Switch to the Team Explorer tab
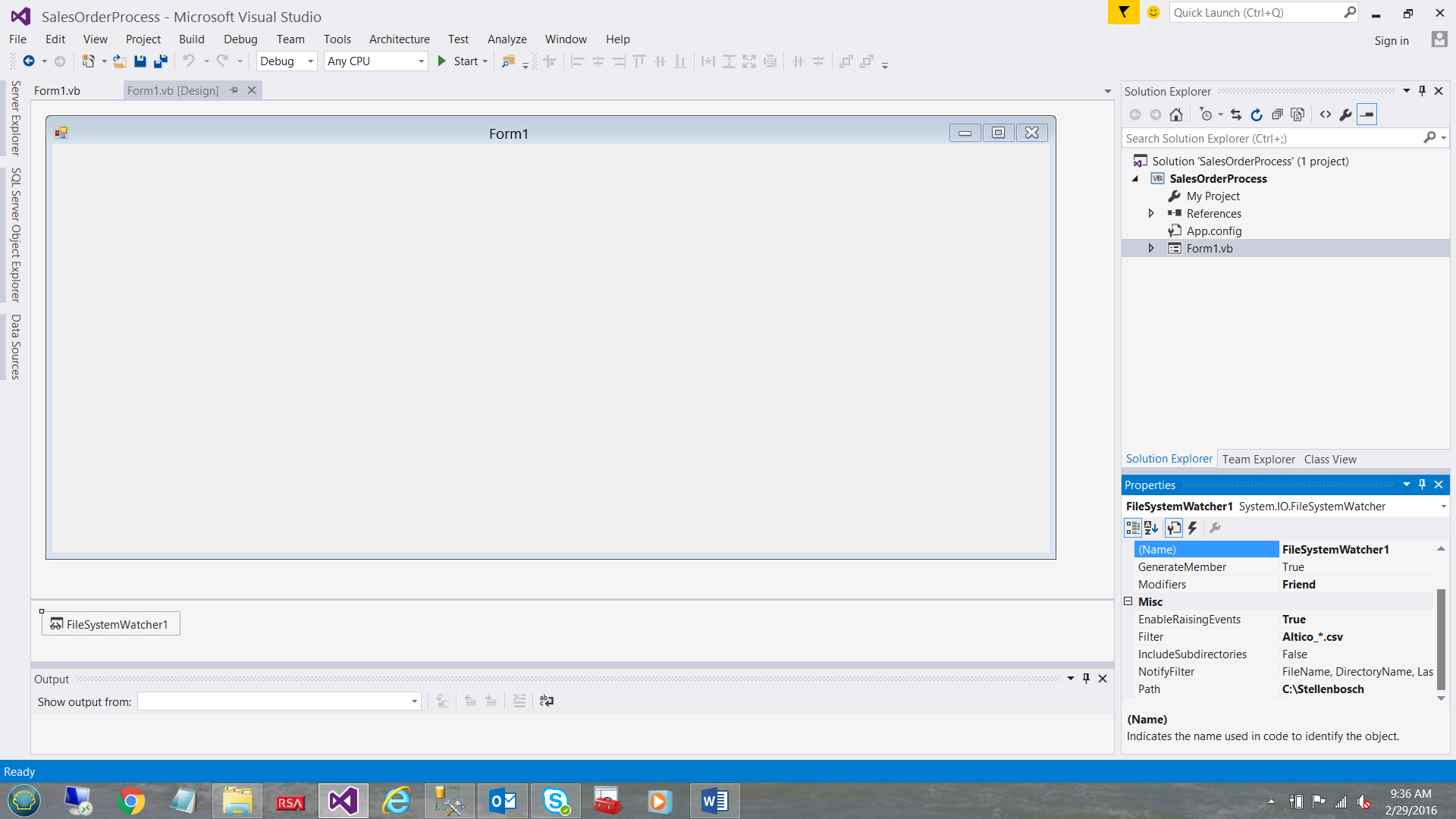The width and height of the screenshot is (1456, 819). click(1258, 459)
